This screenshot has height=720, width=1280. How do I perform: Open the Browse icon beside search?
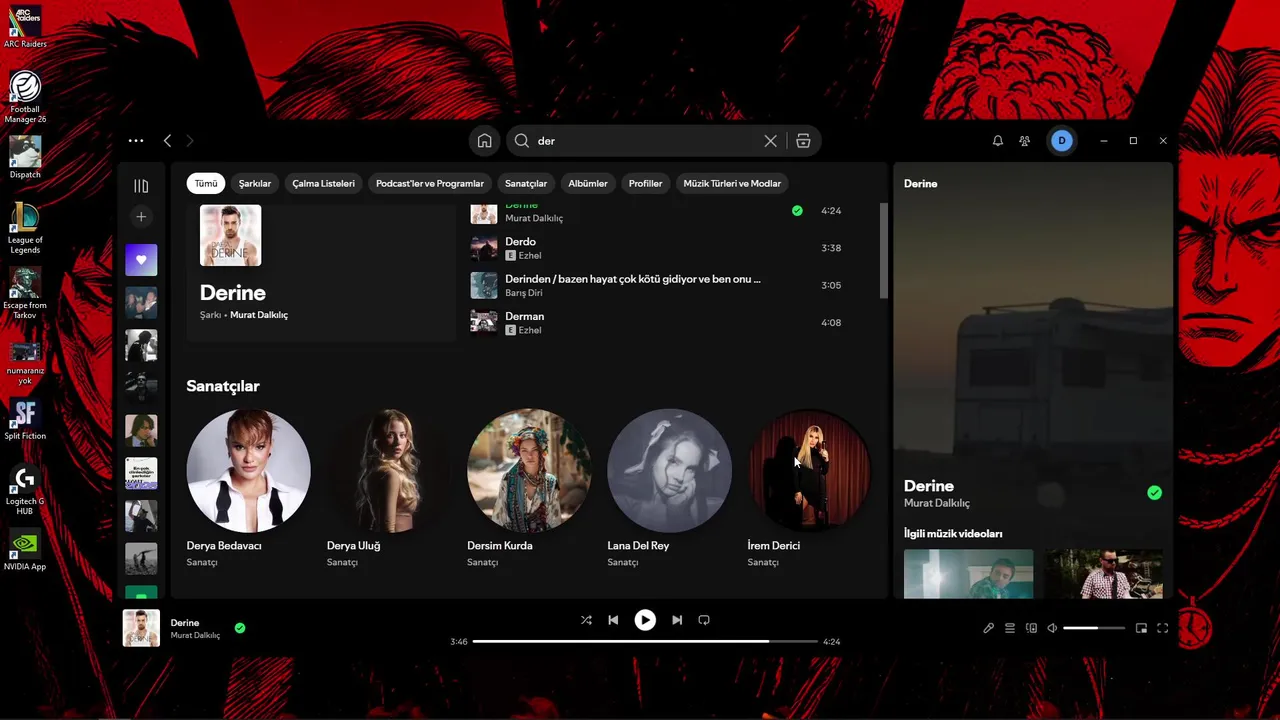pyautogui.click(x=803, y=141)
